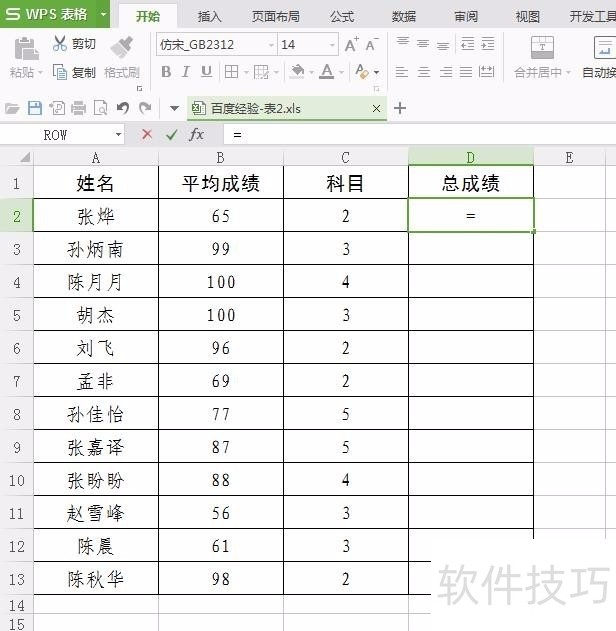The height and width of the screenshot is (631, 616).
Task: Expand draw border dropdown arrow
Action: [x=276, y=72]
